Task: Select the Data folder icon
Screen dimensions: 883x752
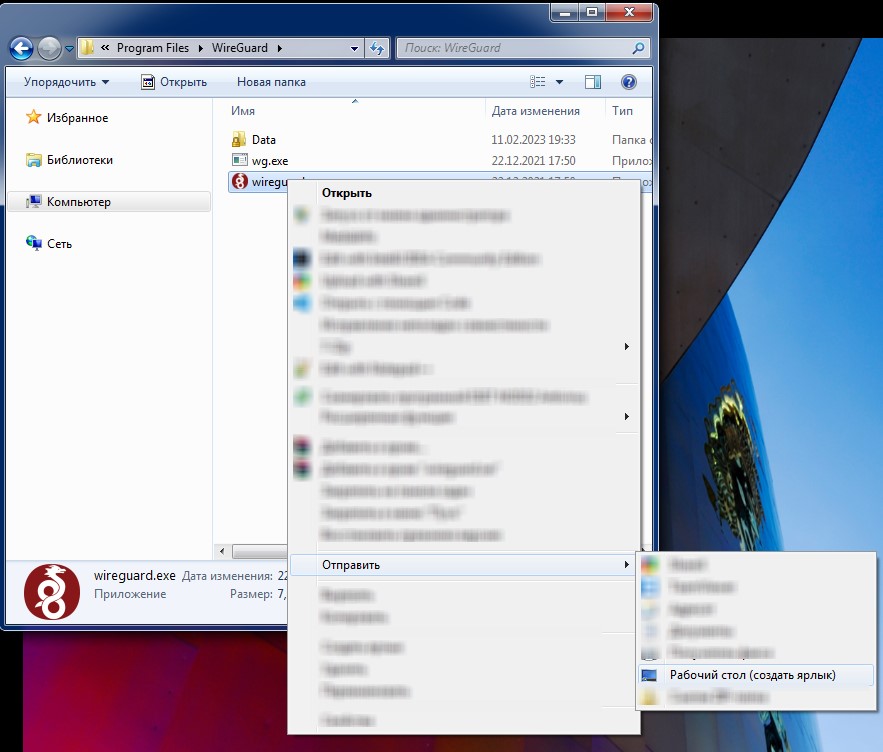Action: click(239, 140)
